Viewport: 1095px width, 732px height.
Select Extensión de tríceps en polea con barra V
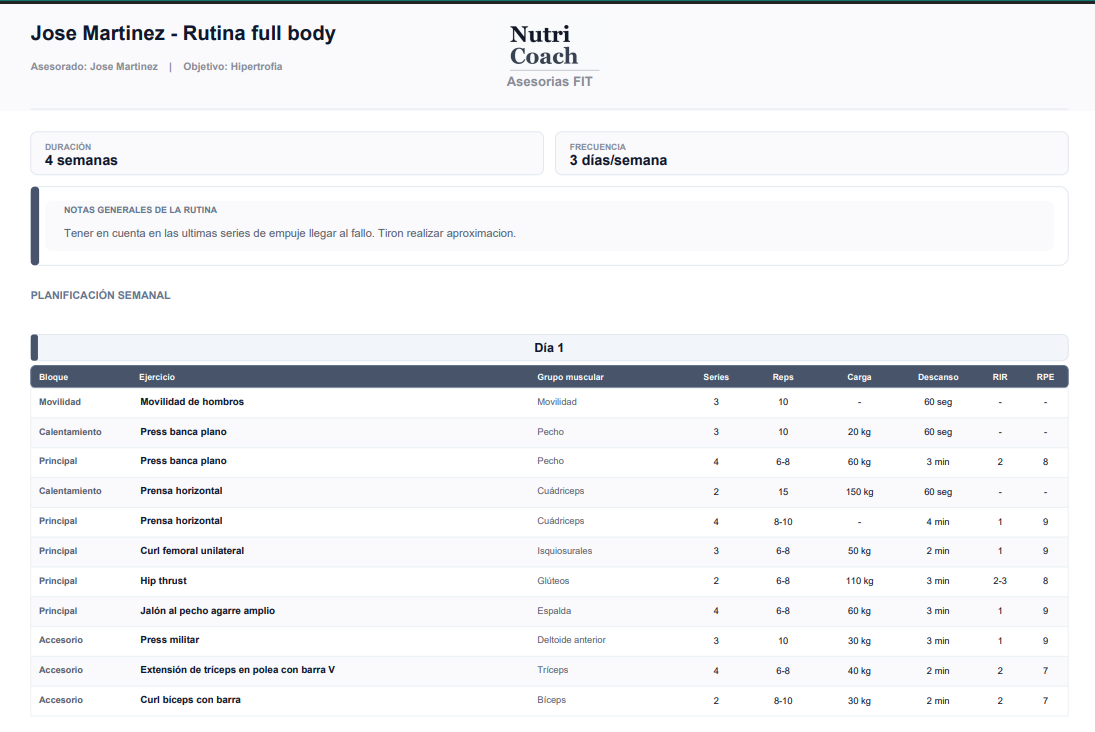click(237, 670)
